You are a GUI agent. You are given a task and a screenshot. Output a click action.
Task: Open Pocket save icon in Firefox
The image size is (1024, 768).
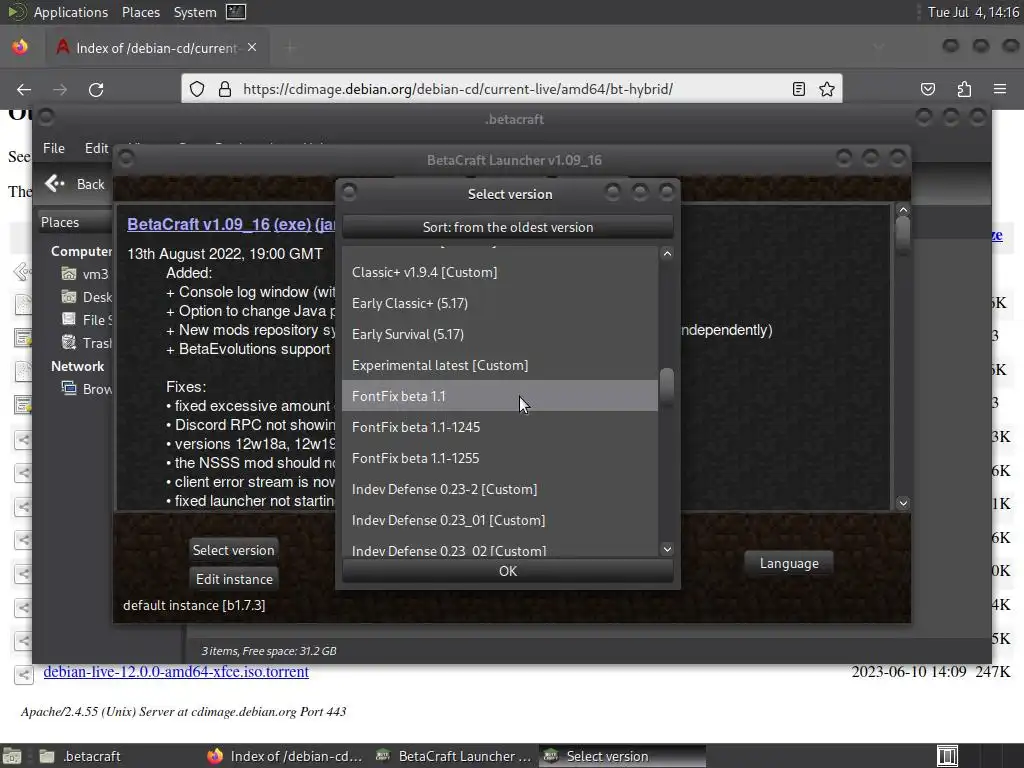[928, 89]
